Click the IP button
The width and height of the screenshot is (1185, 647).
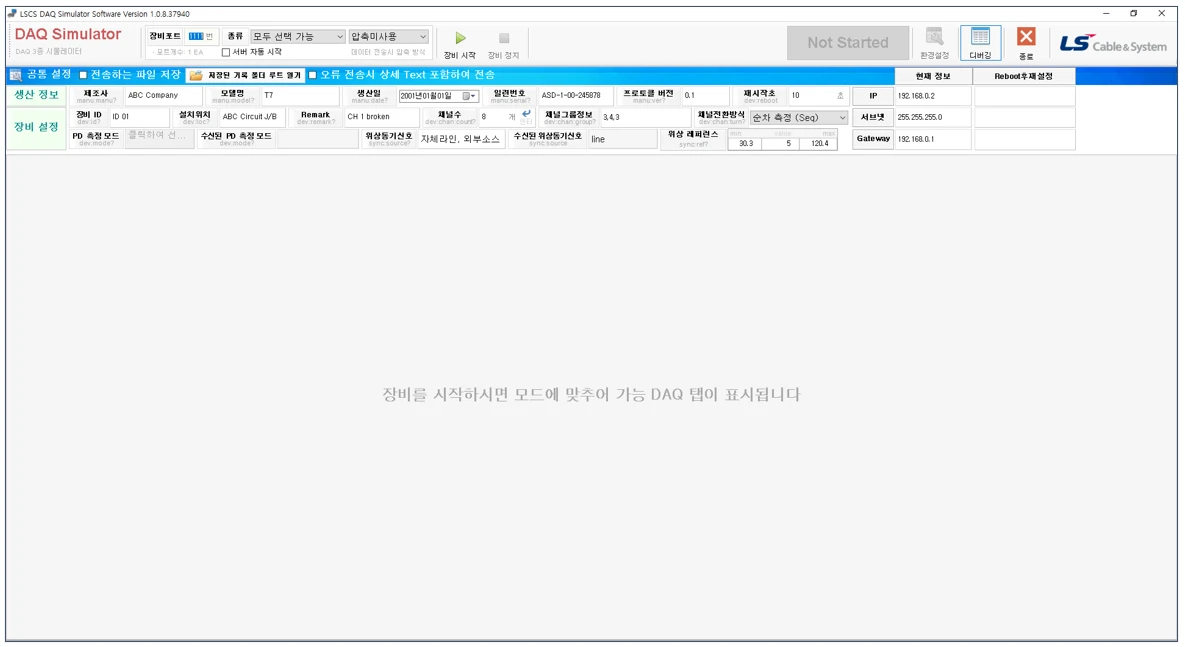[x=873, y=96]
